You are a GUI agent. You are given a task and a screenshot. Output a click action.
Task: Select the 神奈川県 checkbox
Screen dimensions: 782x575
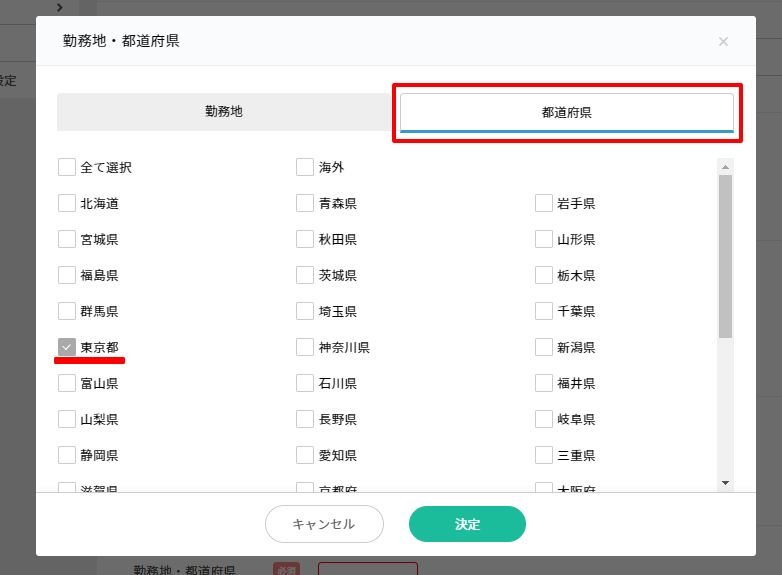(305, 347)
